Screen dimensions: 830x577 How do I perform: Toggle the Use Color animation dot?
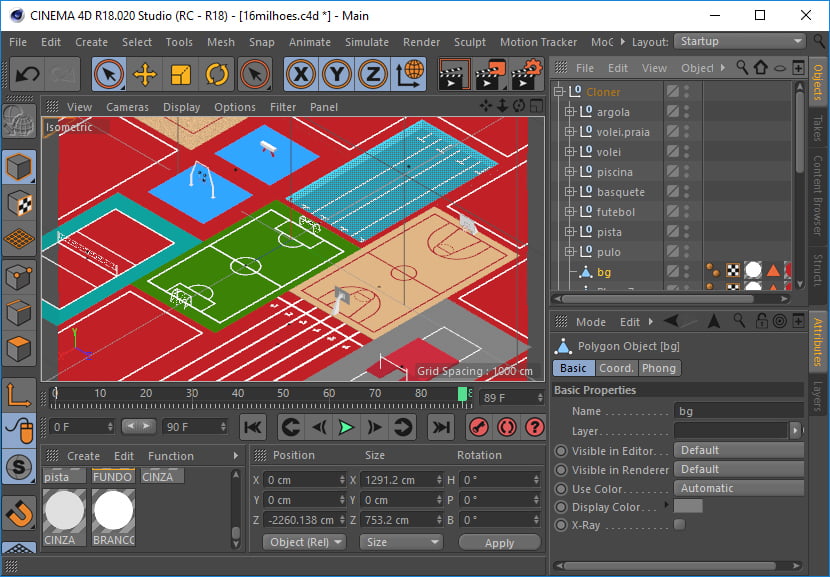[561, 489]
